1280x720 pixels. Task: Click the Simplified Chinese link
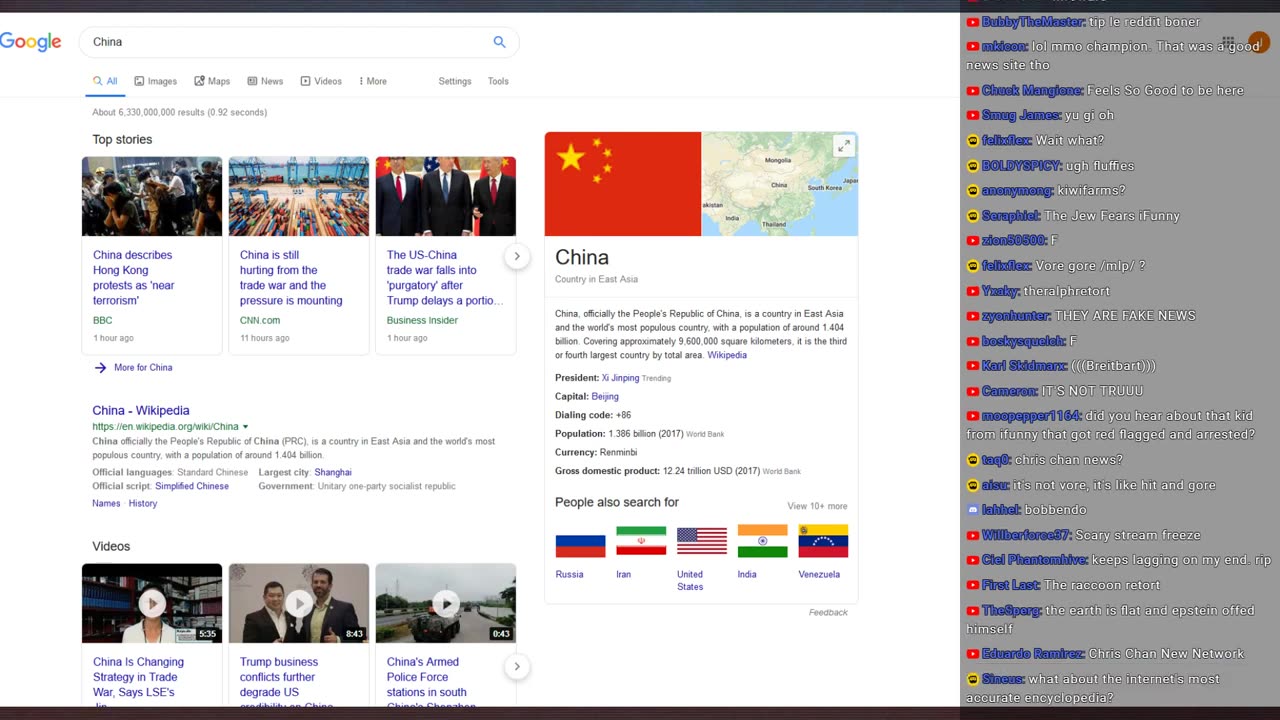192,486
